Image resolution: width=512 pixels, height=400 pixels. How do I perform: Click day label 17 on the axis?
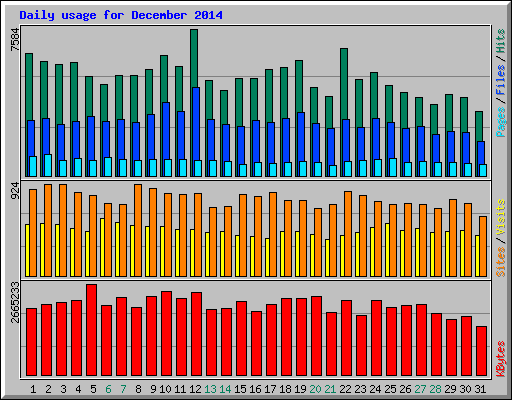[x=270, y=389]
